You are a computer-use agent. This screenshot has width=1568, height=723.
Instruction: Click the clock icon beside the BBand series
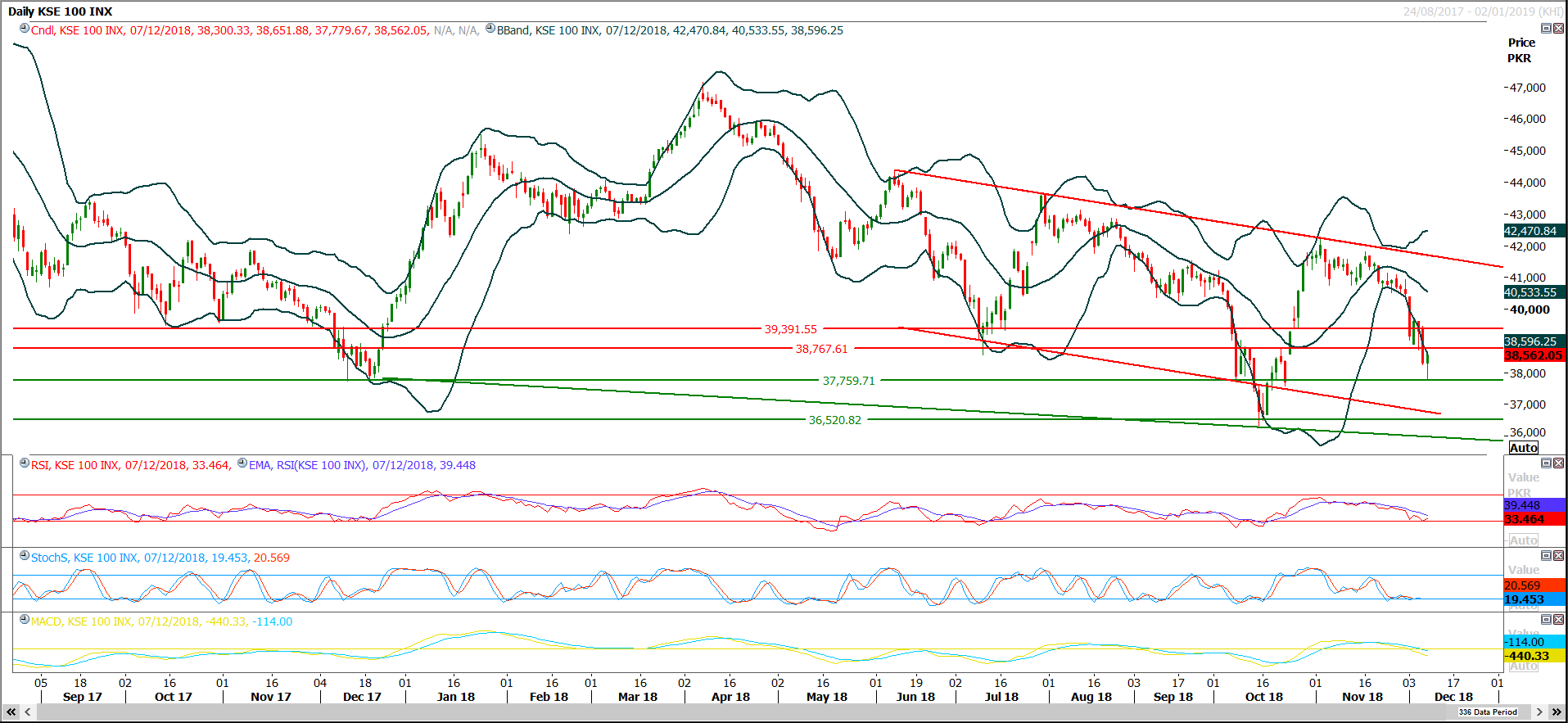pos(490,29)
